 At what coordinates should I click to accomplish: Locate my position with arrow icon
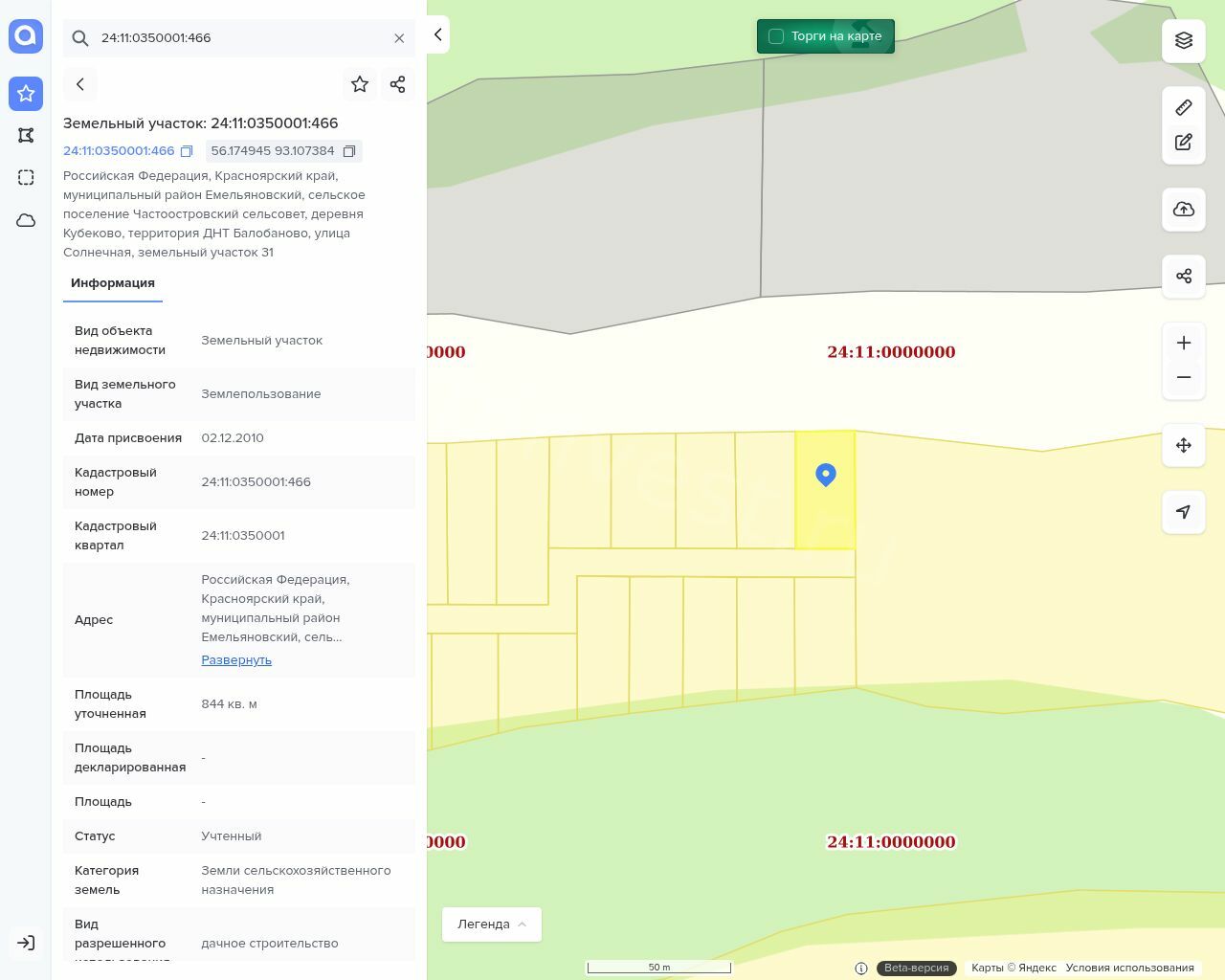[1184, 512]
